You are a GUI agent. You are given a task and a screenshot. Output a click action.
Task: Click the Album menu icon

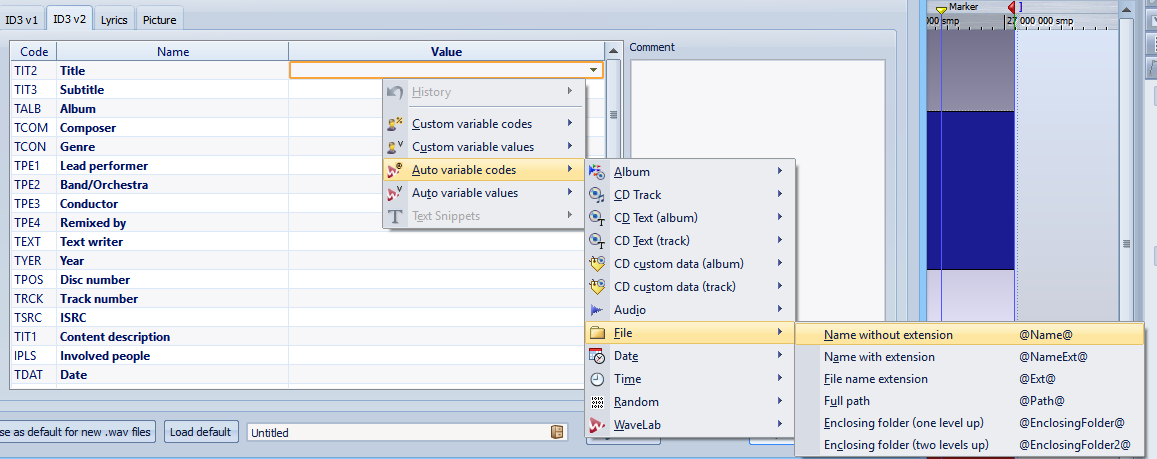[597, 172]
